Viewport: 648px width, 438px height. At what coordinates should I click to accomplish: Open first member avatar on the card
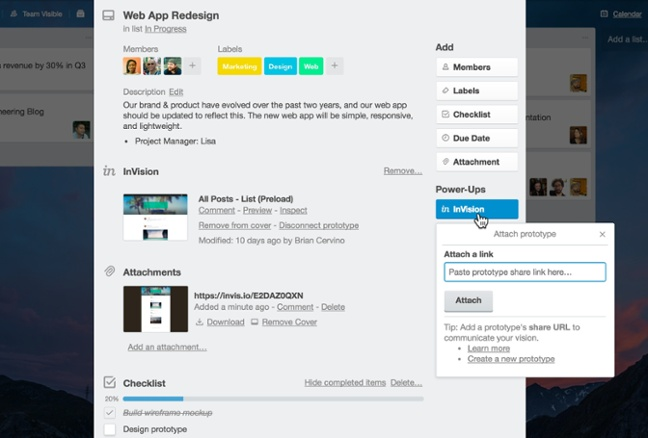coord(132,66)
